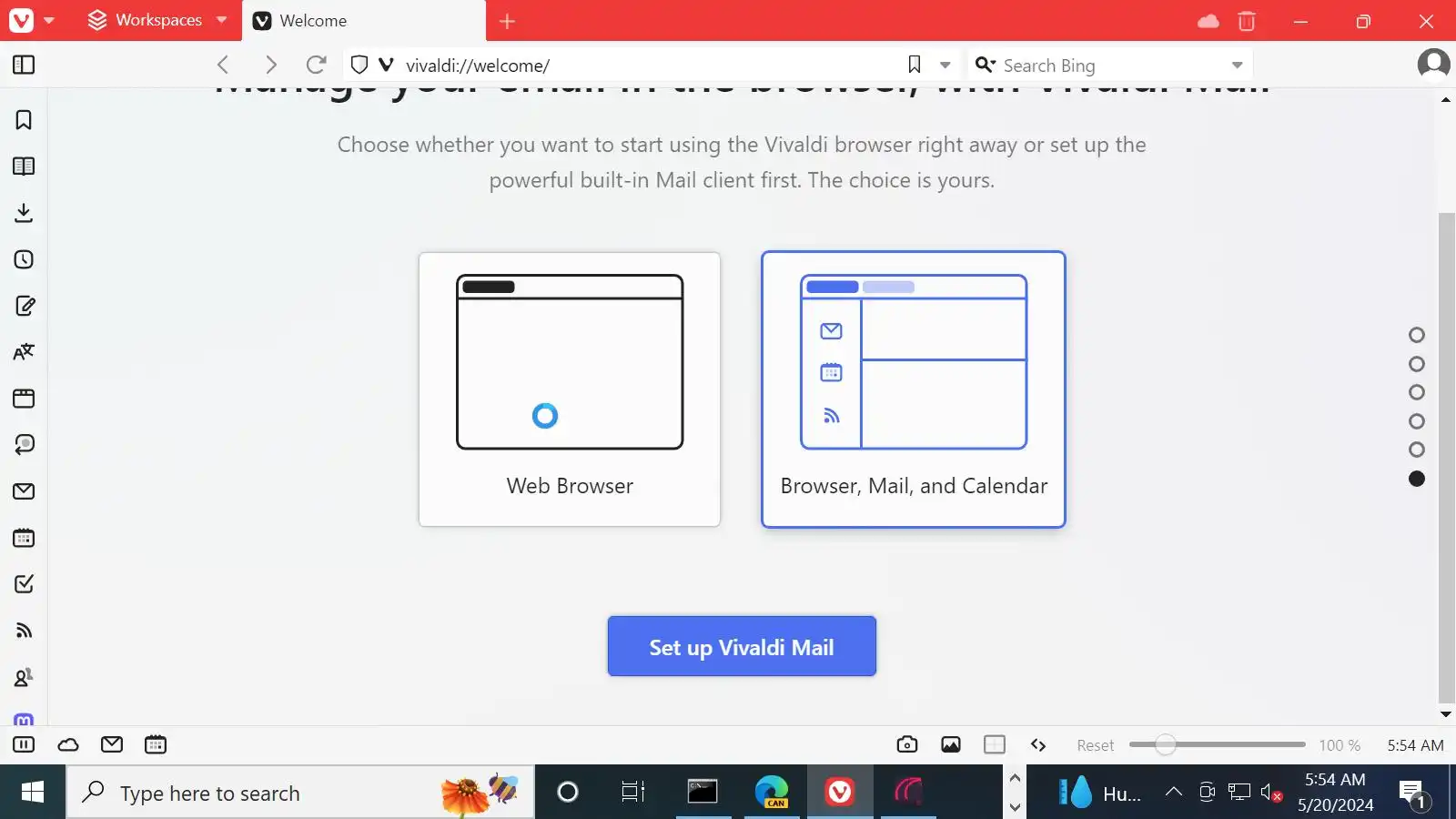Reset the zoom level
1456x819 pixels.
click(1095, 745)
